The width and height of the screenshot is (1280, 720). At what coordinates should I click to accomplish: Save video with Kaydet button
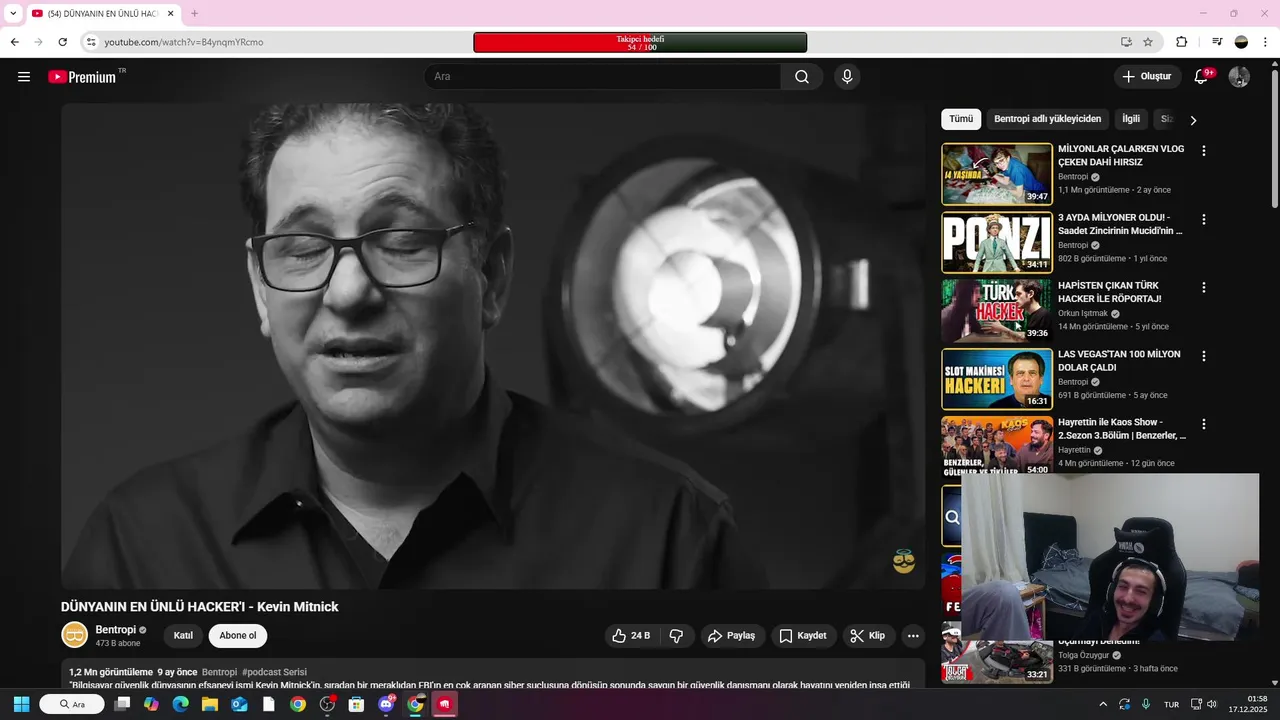click(x=803, y=636)
